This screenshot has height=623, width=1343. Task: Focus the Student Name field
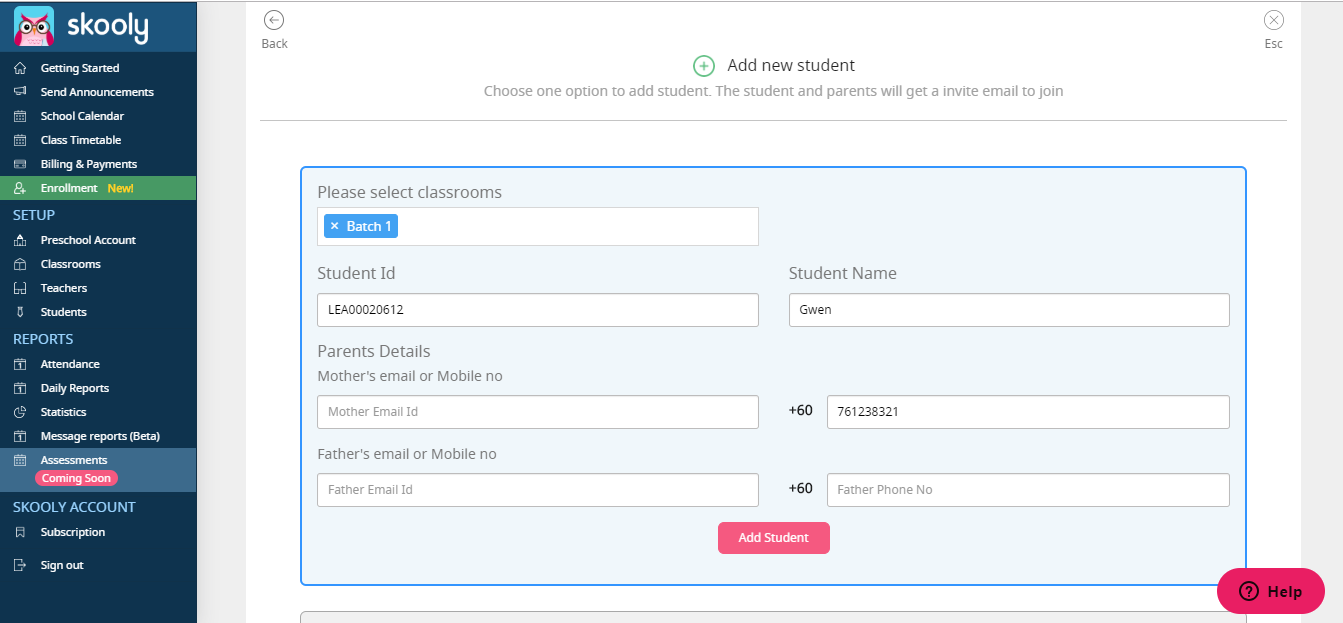(x=1009, y=310)
